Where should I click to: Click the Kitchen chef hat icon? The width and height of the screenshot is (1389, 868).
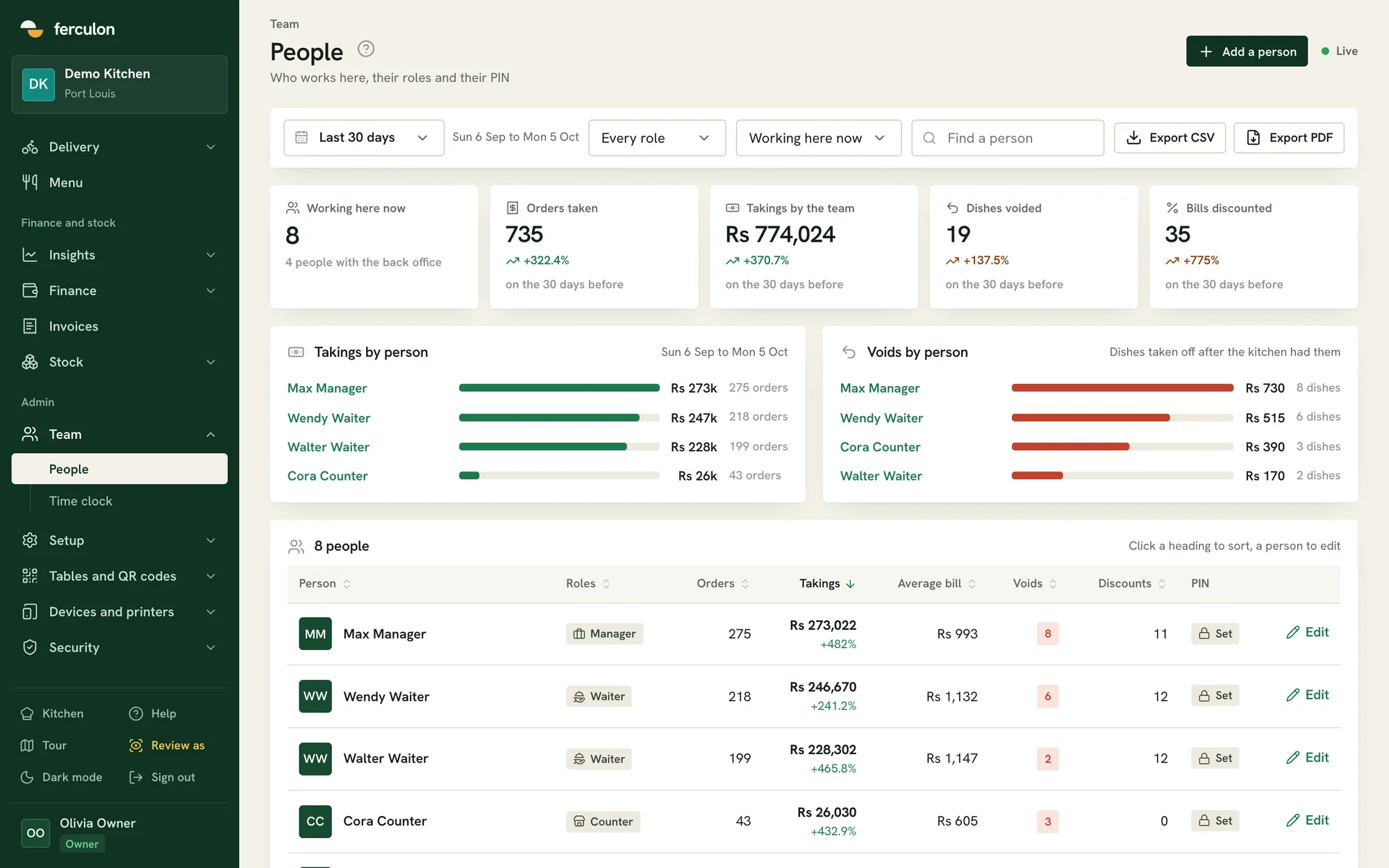coord(27,713)
